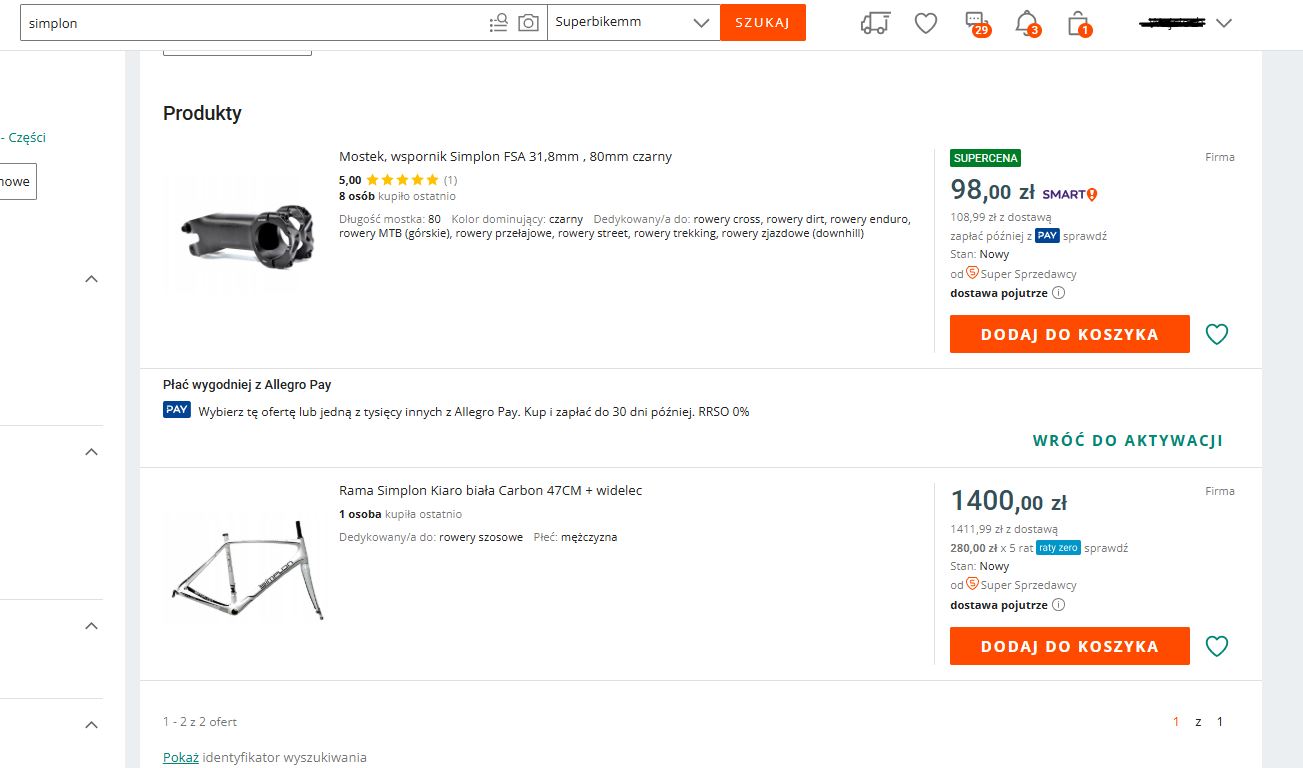The height and width of the screenshot is (768, 1303).
Task: Click the search options icon beside the camera
Action: click(498, 23)
